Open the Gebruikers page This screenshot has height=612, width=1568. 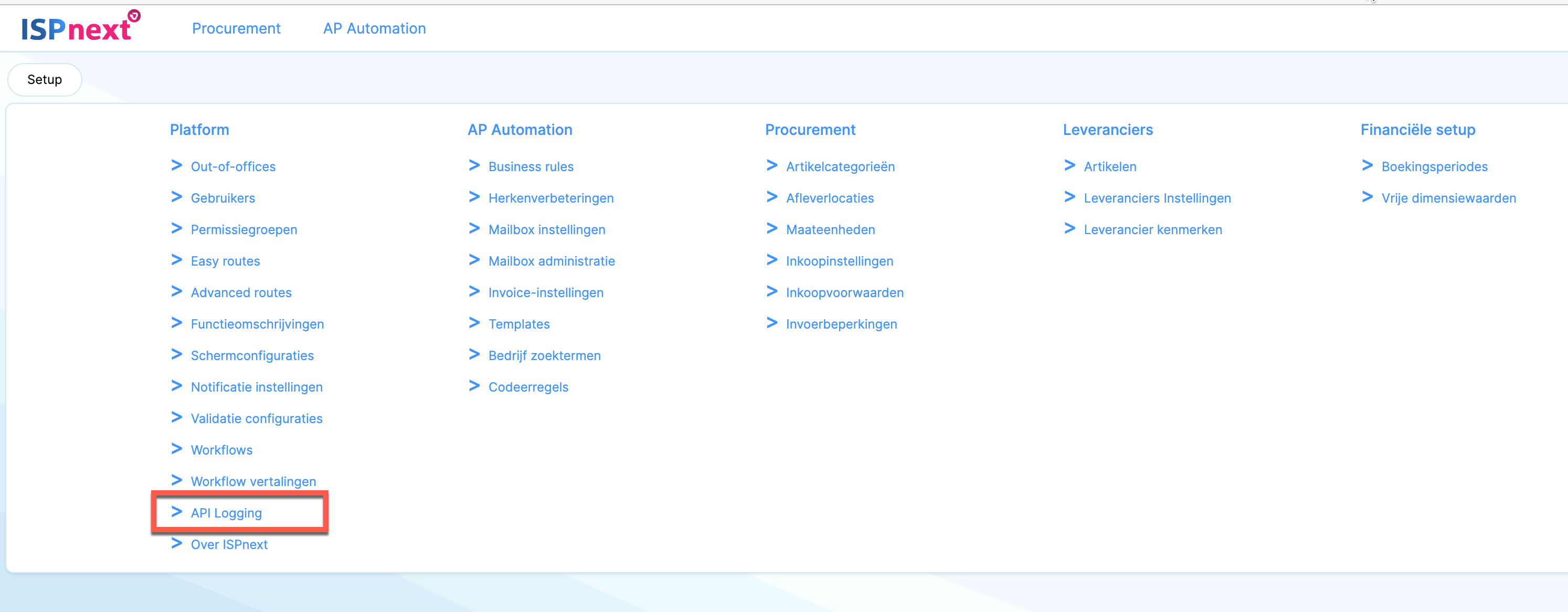click(223, 198)
